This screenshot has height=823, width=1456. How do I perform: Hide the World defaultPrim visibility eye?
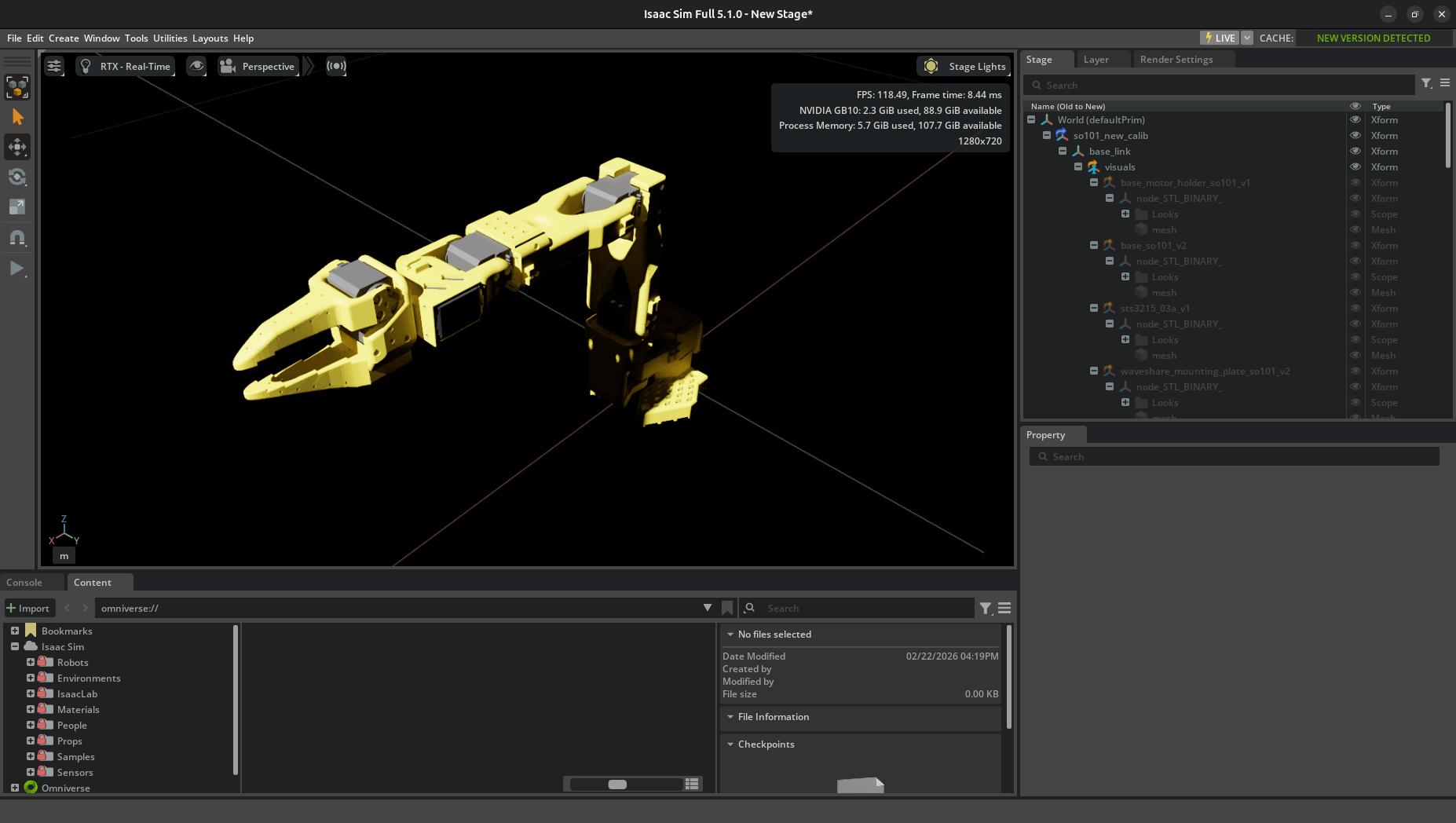1355,120
